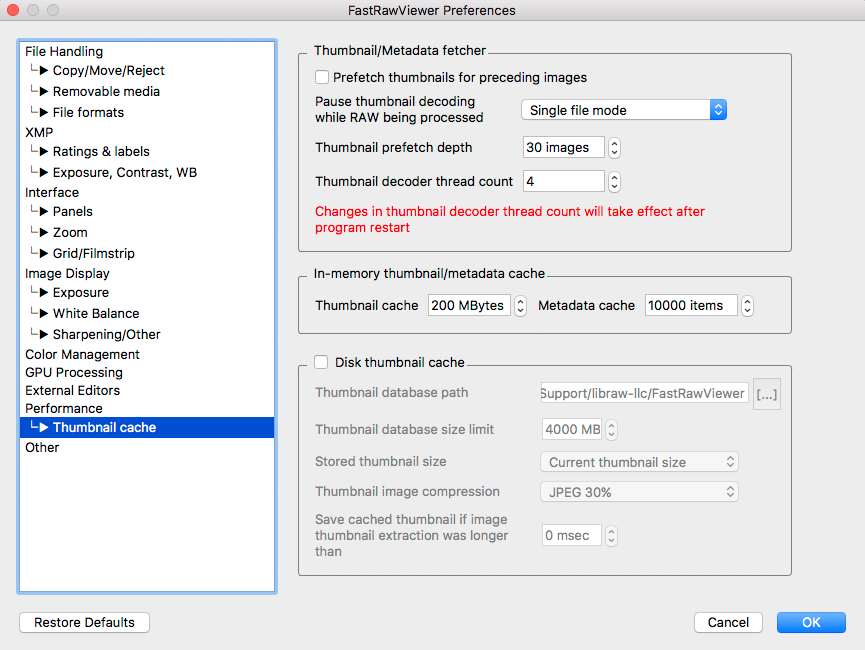Select Color Management in the sidebar
The height and width of the screenshot is (650, 865).
coord(82,354)
